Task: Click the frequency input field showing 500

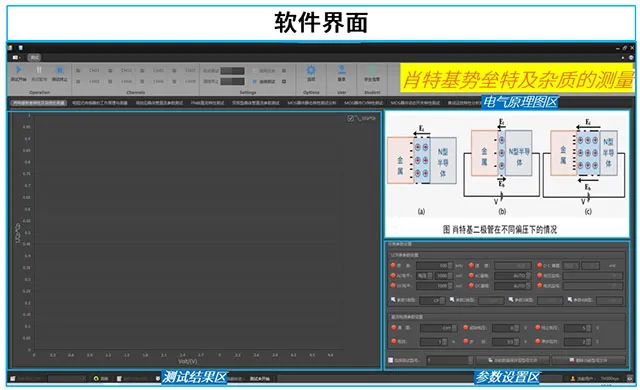Action: pyautogui.click(x=435, y=266)
